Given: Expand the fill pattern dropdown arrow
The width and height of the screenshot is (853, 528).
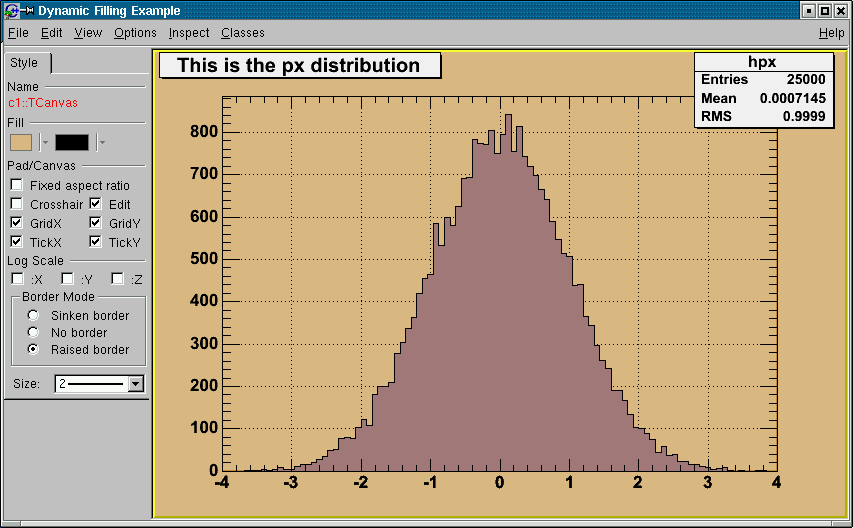Looking at the screenshot, I should click(101, 142).
